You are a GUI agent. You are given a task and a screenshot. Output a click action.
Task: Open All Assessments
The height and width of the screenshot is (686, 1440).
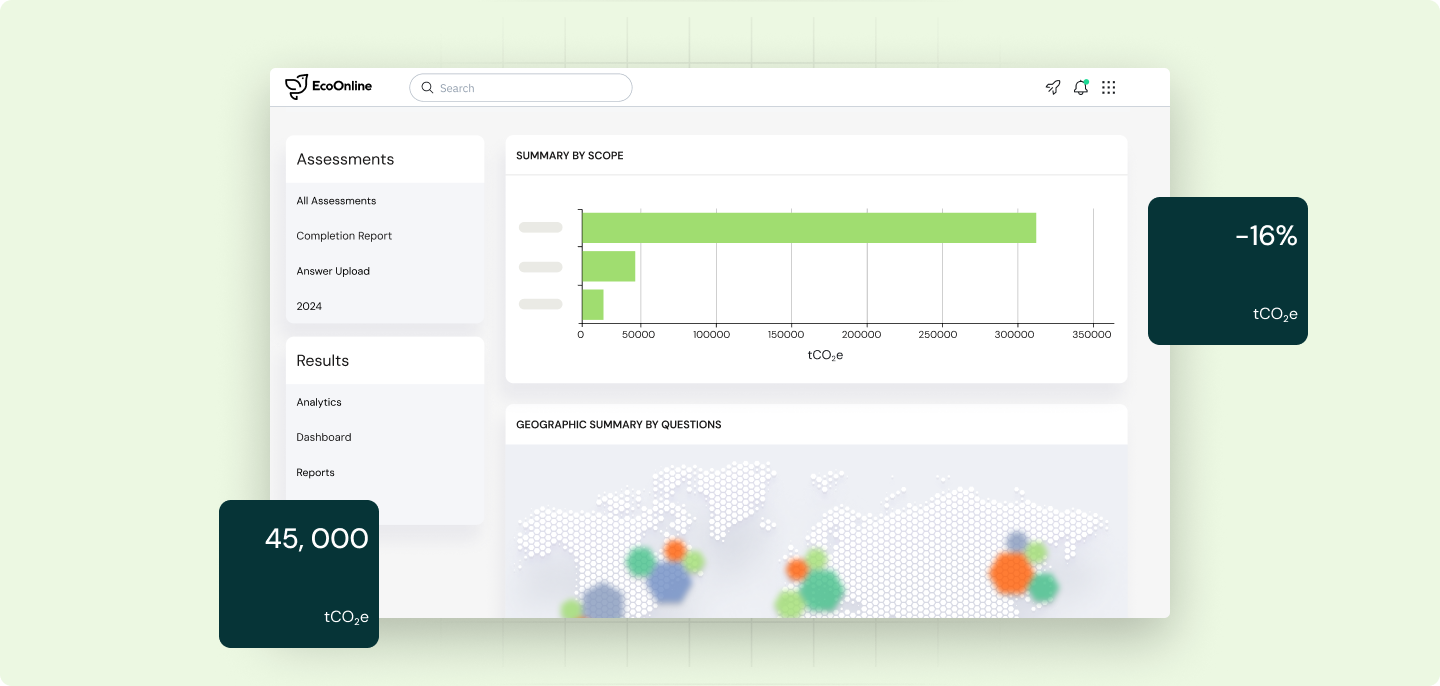(336, 201)
